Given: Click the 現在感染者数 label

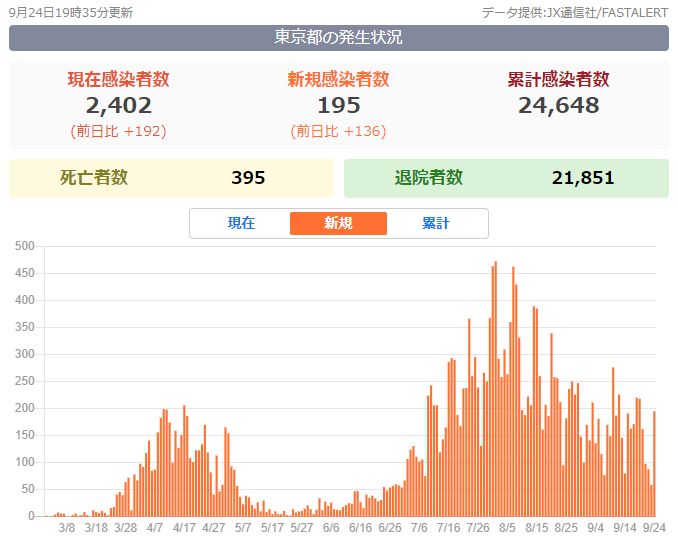Looking at the screenshot, I should click(118, 79).
